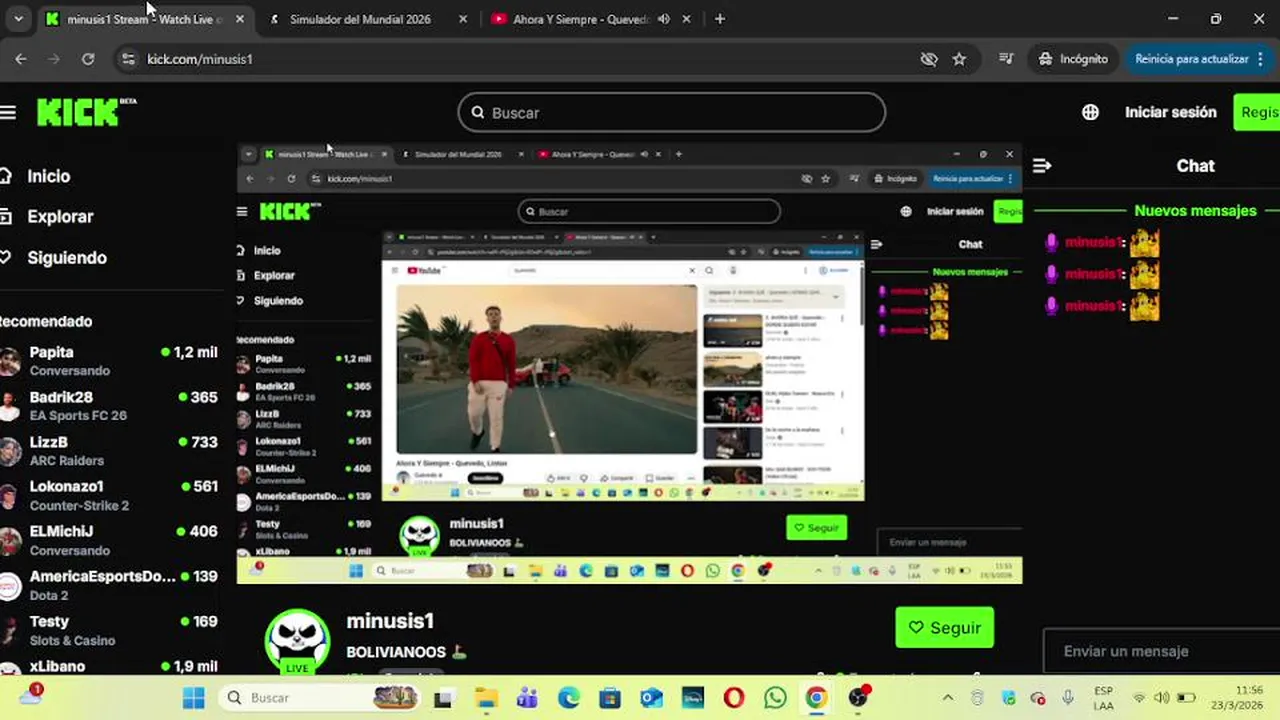Switch to the minusis1 Stream tab
1280x720 pixels.
point(145,19)
